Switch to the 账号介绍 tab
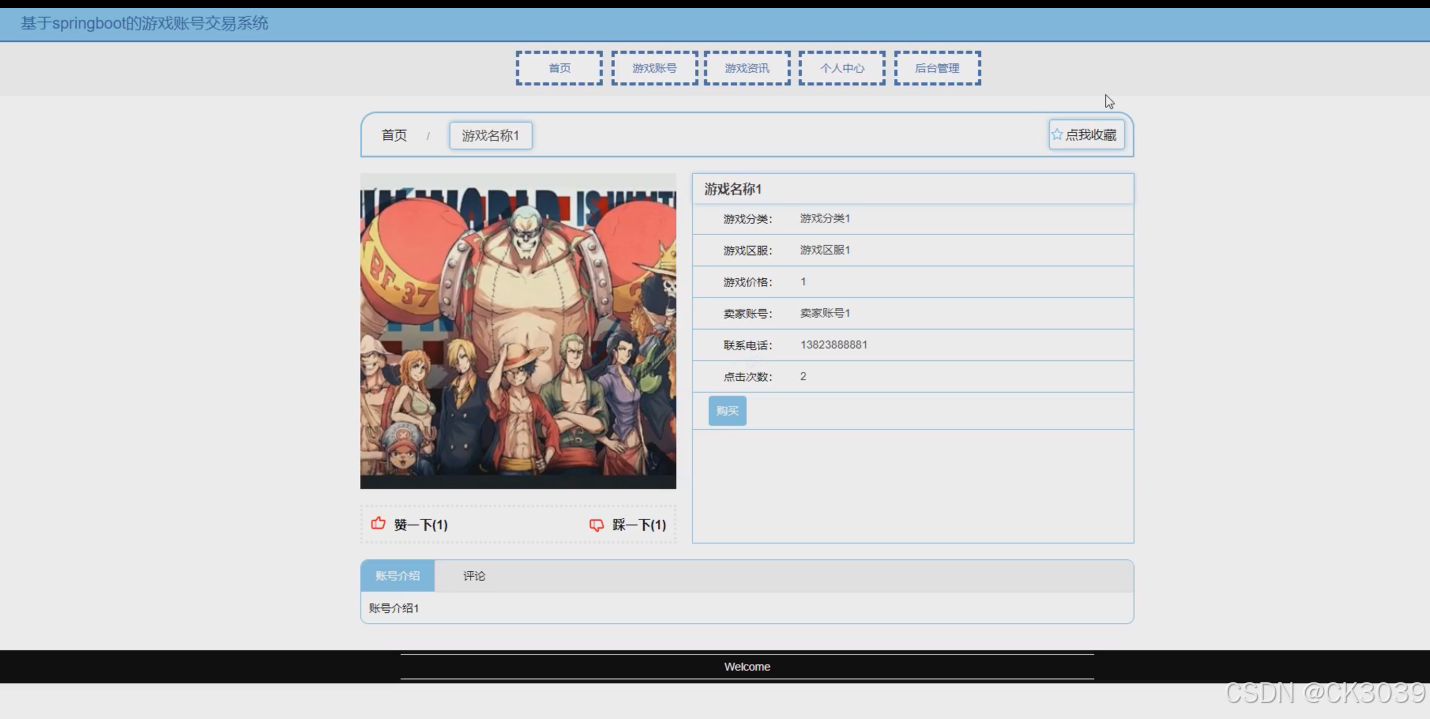This screenshot has height=719, width=1430. tap(397, 575)
